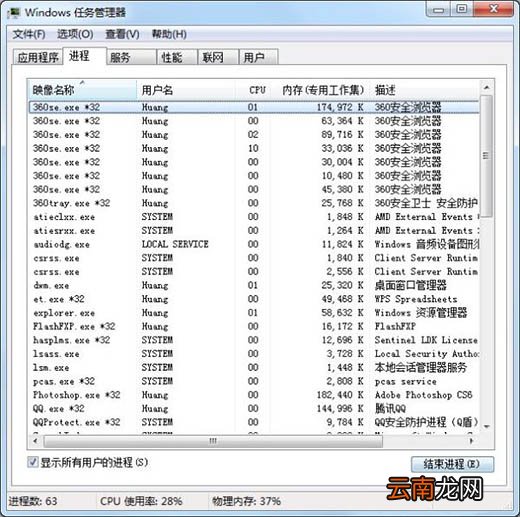Toggle show processes from all users checkbox

(x=32, y=462)
